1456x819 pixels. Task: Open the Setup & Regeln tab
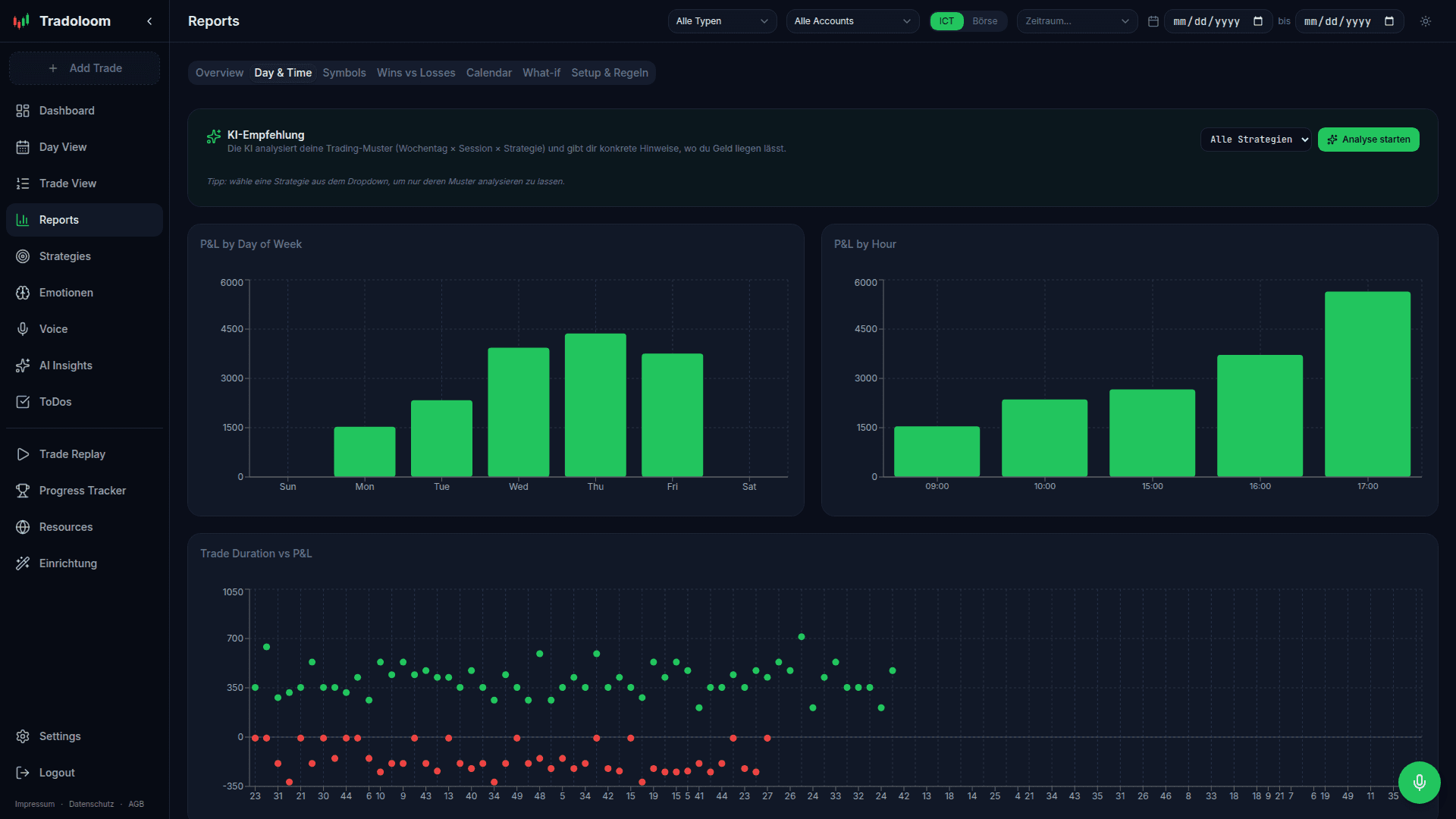[x=610, y=73]
